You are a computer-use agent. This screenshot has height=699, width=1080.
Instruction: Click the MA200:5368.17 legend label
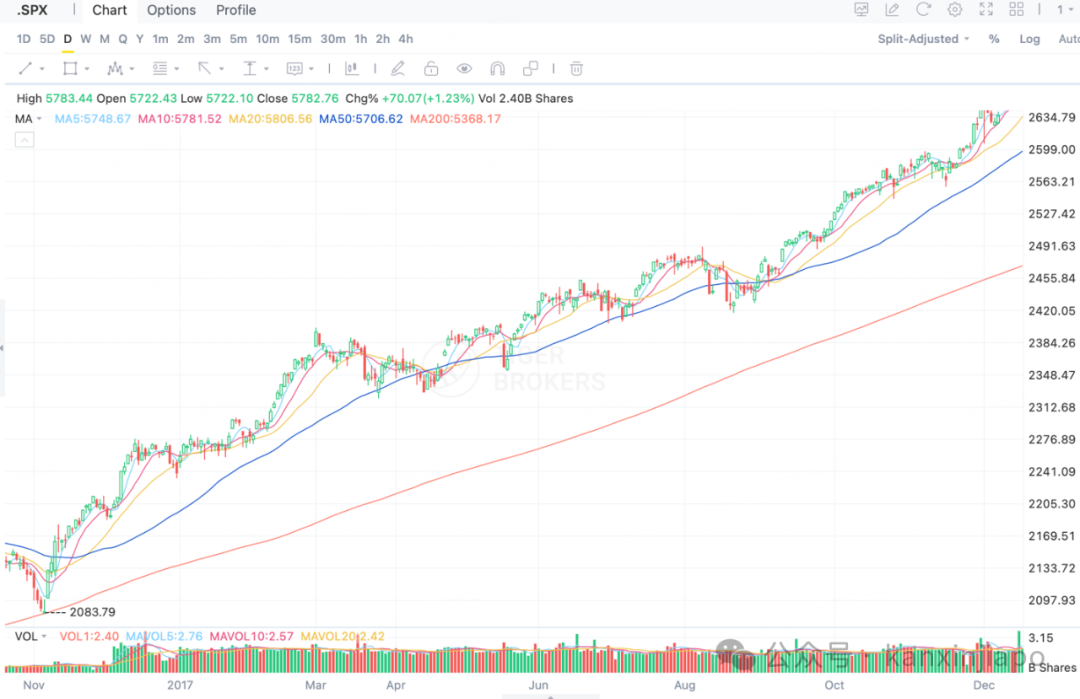click(x=455, y=118)
